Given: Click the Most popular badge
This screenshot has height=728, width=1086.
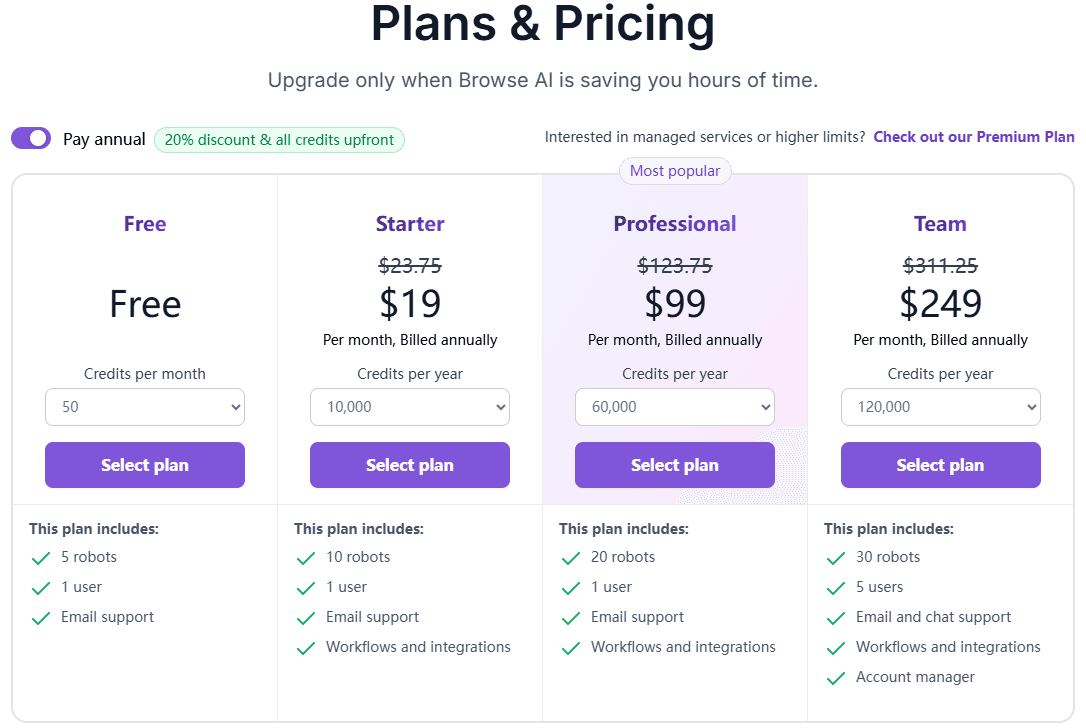Looking at the screenshot, I should tap(675, 171).
